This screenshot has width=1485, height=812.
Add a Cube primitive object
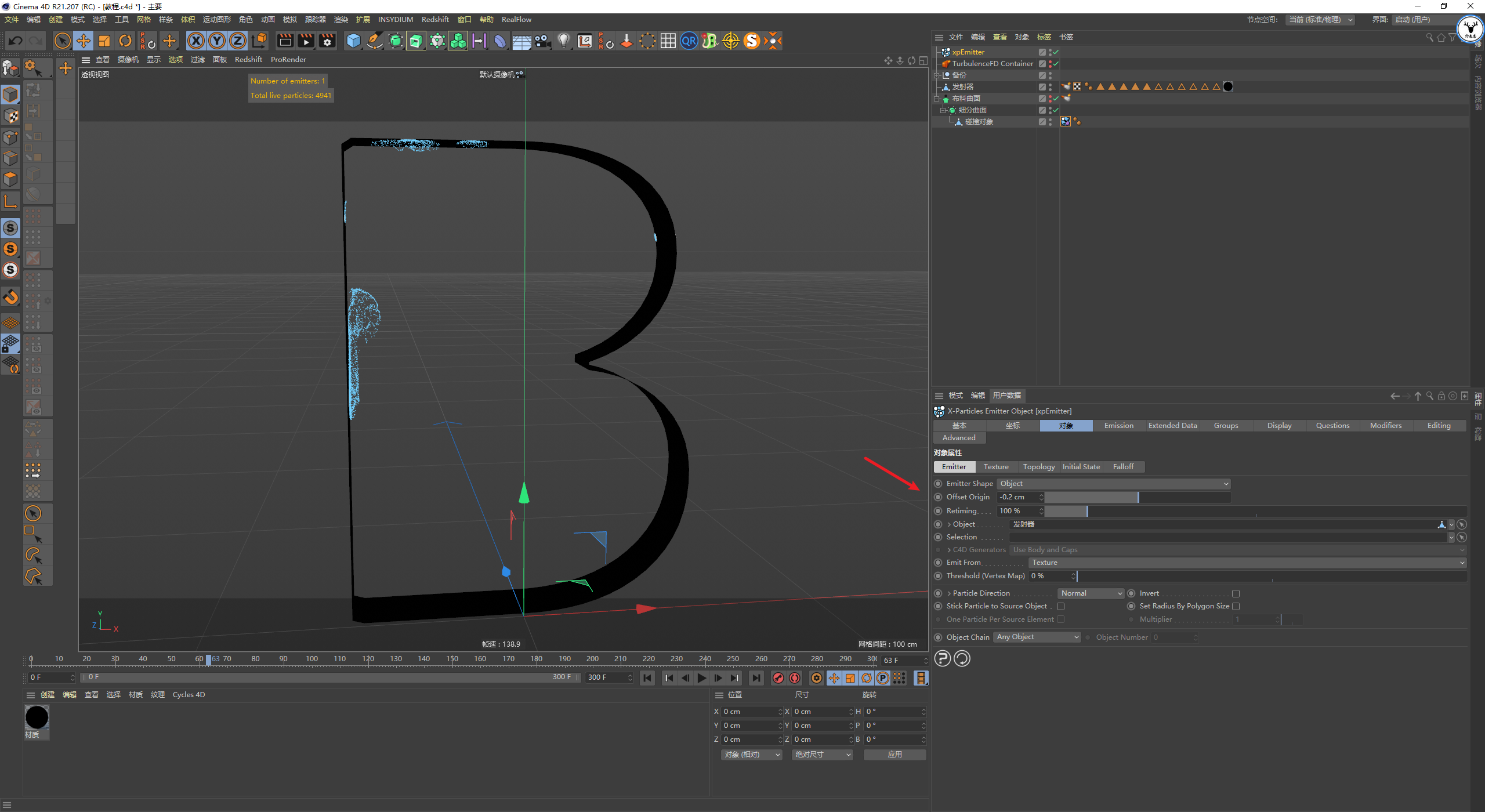point(353,41)
